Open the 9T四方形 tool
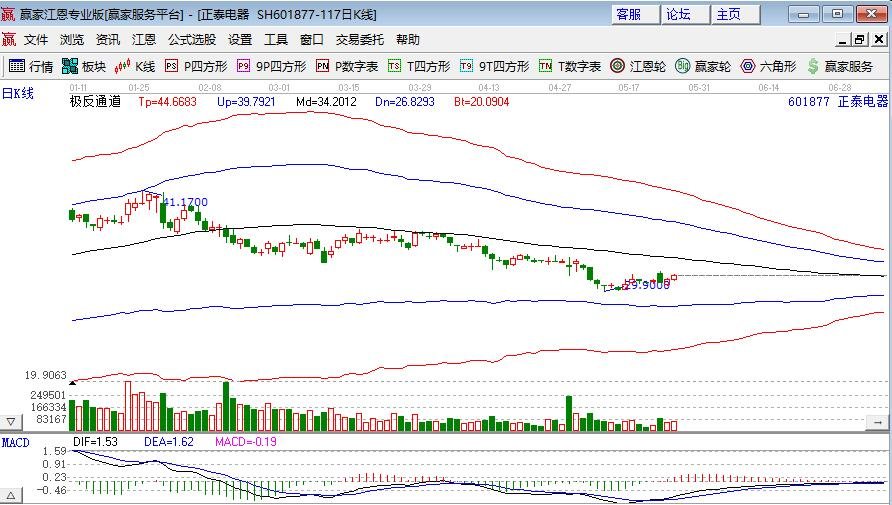Viewport: 892px width, 505px height. 494,67
